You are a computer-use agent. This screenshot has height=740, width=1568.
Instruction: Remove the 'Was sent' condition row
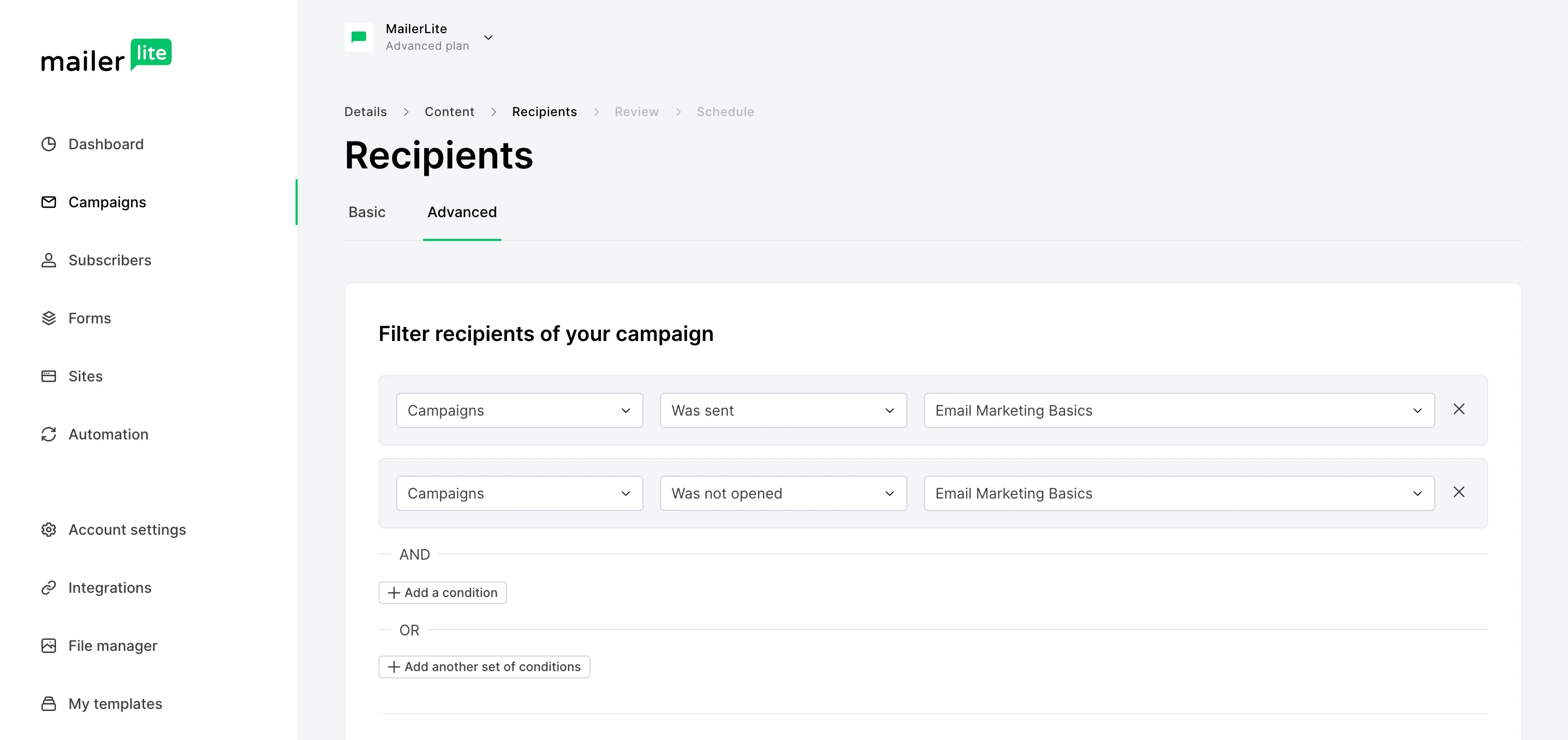pos(1459,409)
